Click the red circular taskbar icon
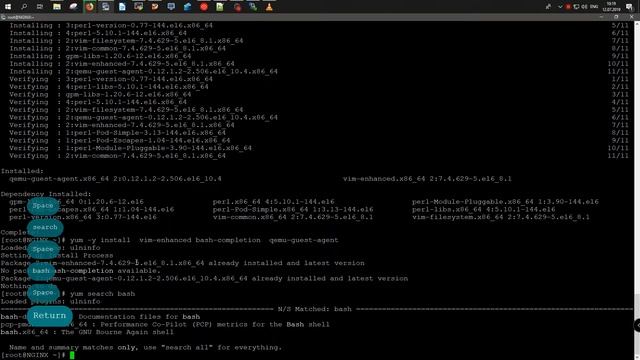Viewport: 640px width, 360px height. point(204,7)
